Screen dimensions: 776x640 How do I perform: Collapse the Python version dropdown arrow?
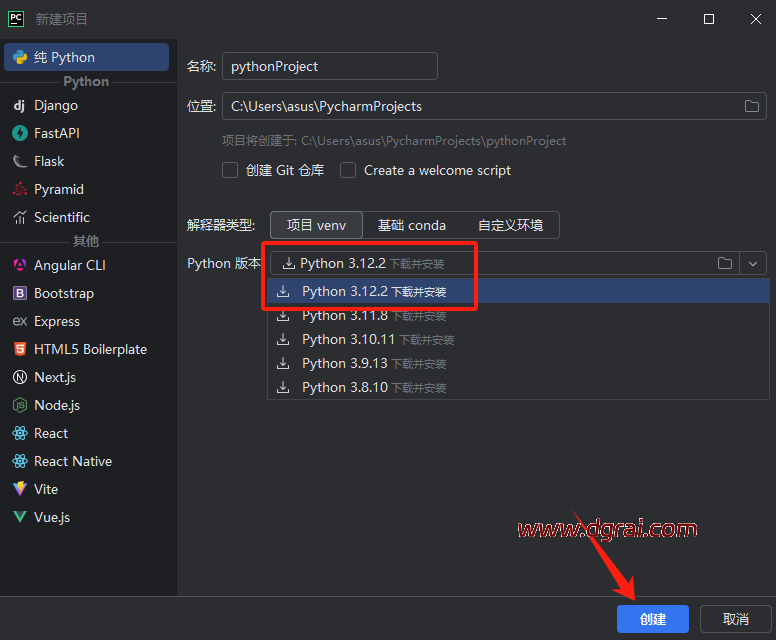click(x=753, y=263)
